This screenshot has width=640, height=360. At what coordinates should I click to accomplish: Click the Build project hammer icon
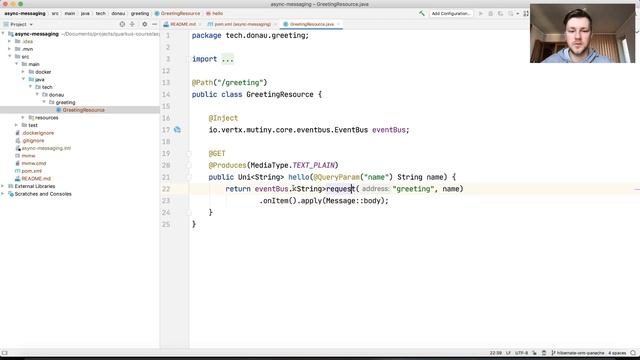click(x=422, y=13)
